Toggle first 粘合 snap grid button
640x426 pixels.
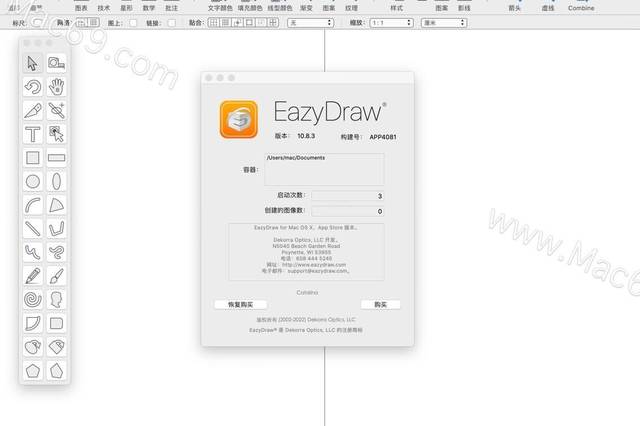pyautogui.click(x=214, y=23)
